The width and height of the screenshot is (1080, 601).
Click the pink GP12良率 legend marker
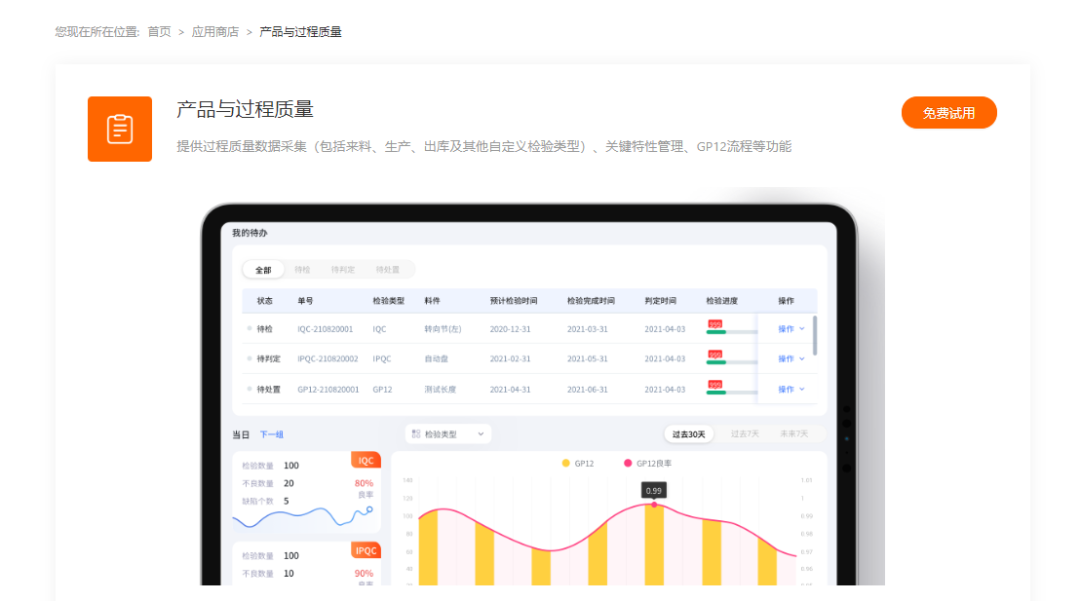[x=628, y=463]
